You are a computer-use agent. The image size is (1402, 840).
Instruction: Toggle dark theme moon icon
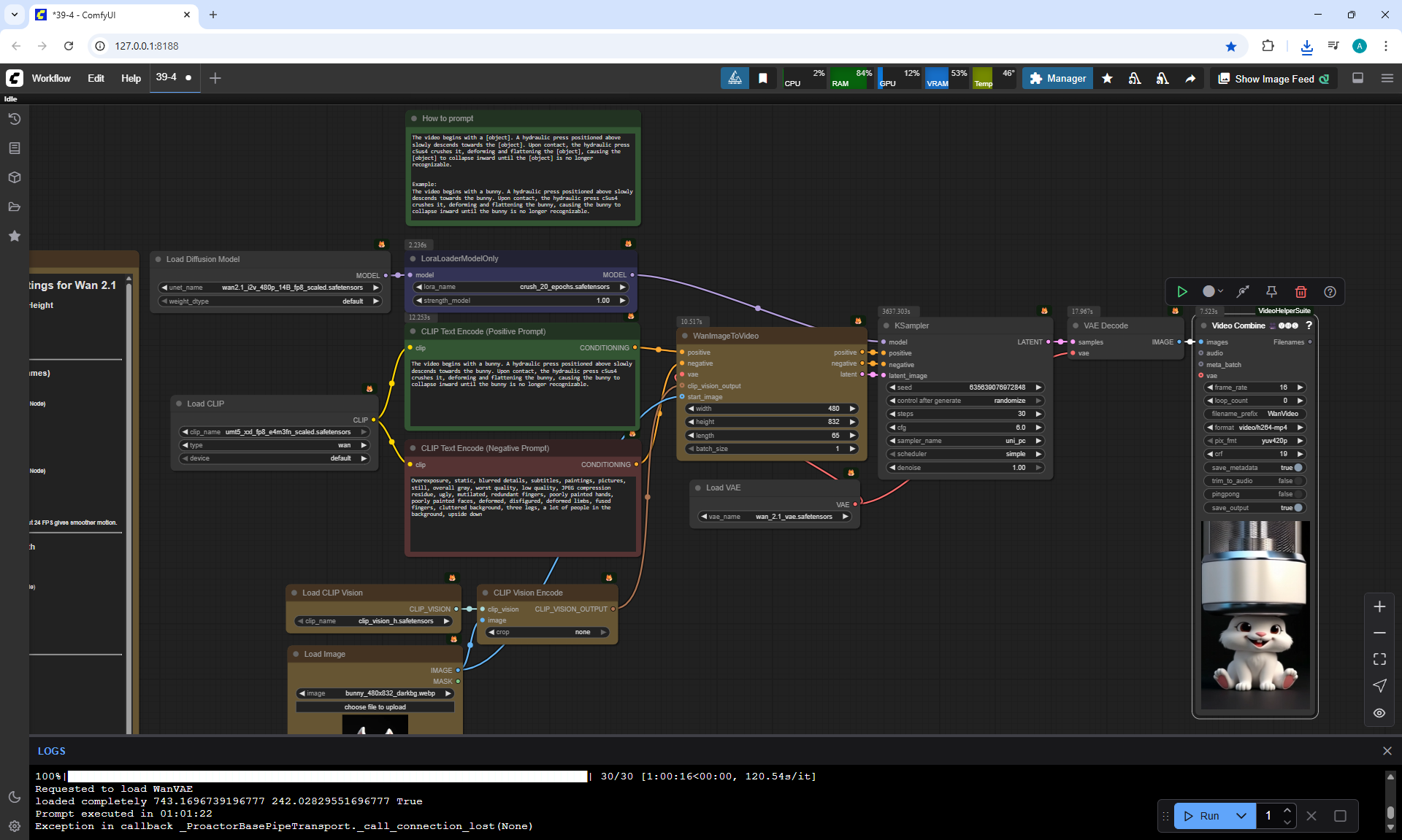pos(14,797)
